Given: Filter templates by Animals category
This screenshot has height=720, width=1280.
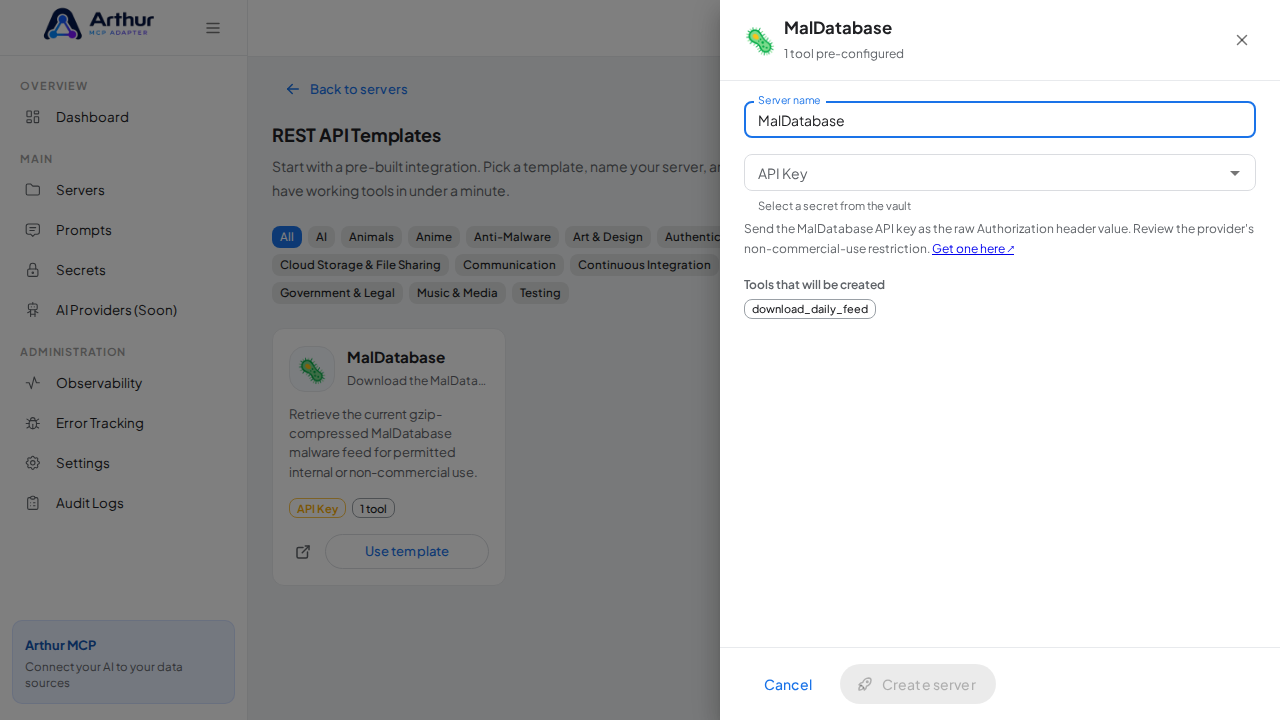Looking at the screenshot, I should pyautogui.click(x=371, y=237).
